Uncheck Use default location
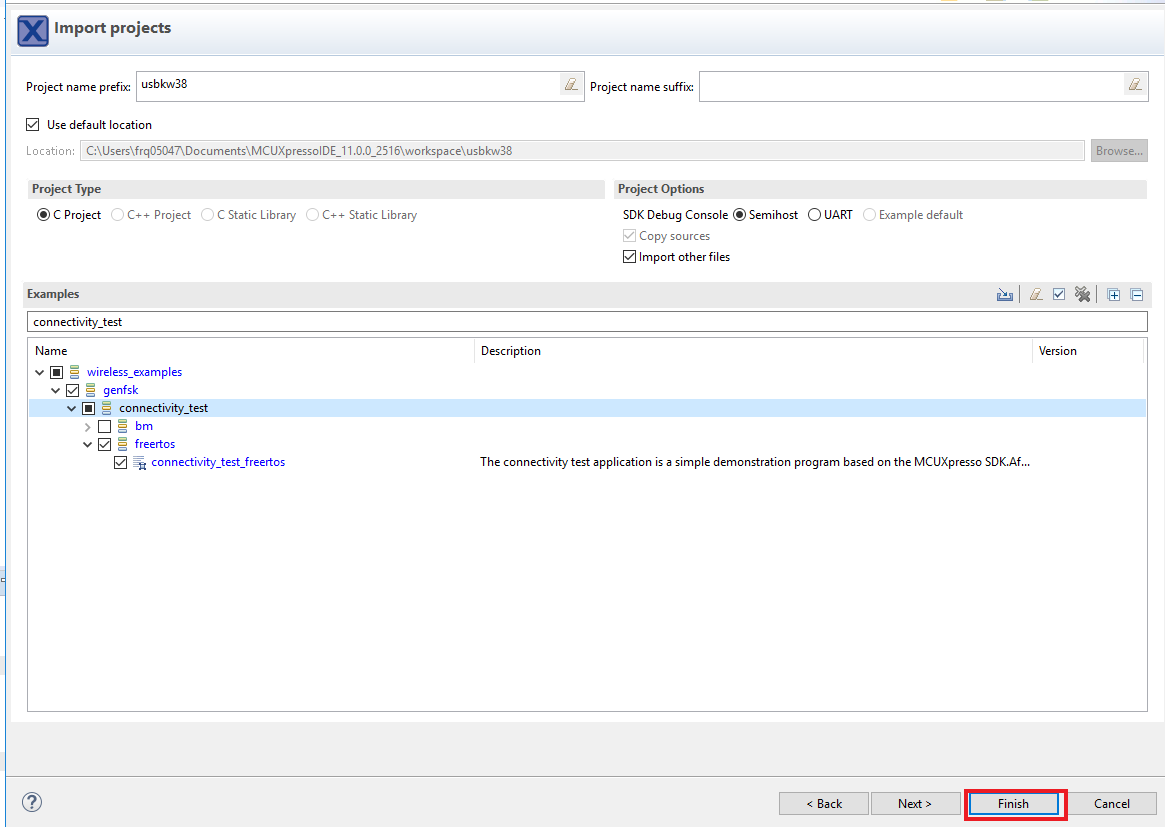Viewport: 1165px width, 827px height. [33, 125]
